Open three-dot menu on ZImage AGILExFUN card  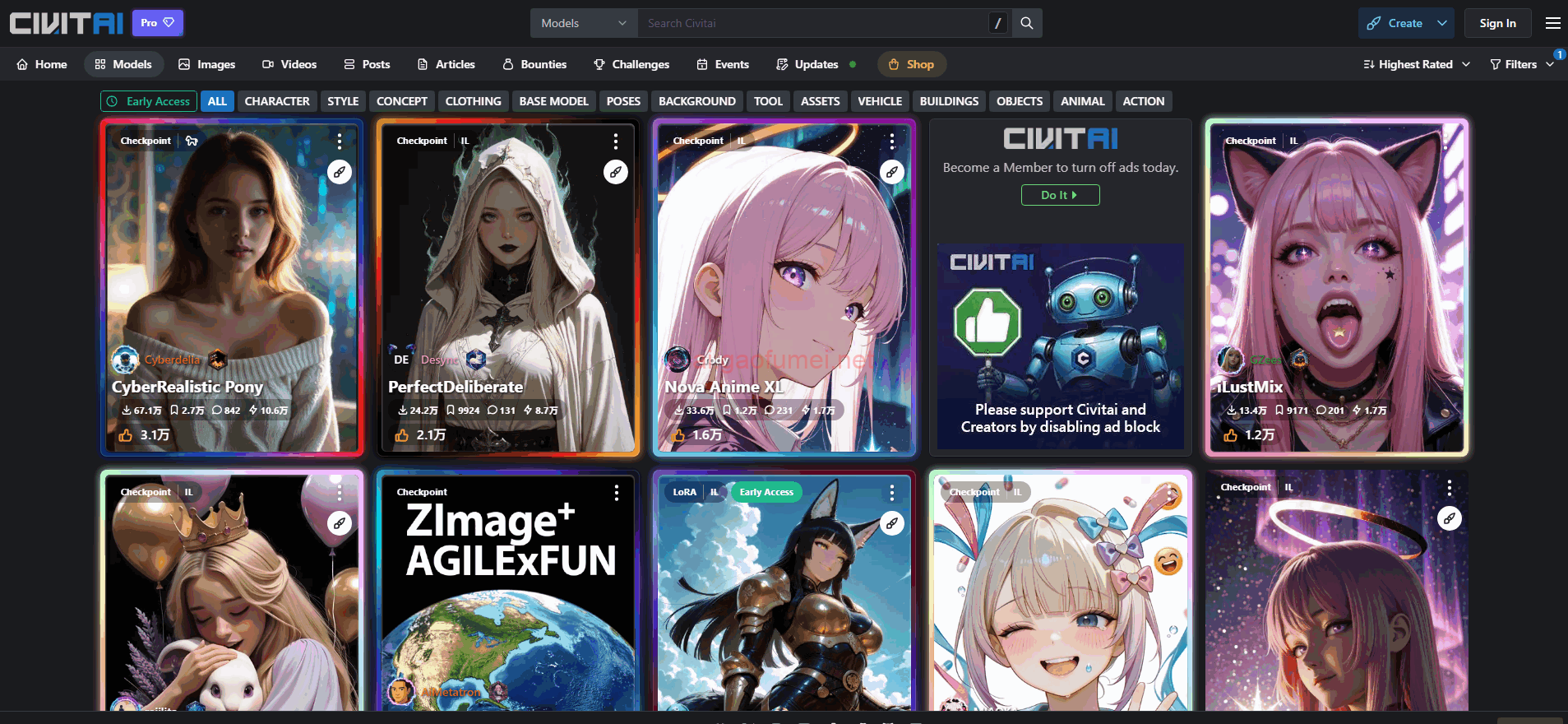click(616, 493)
